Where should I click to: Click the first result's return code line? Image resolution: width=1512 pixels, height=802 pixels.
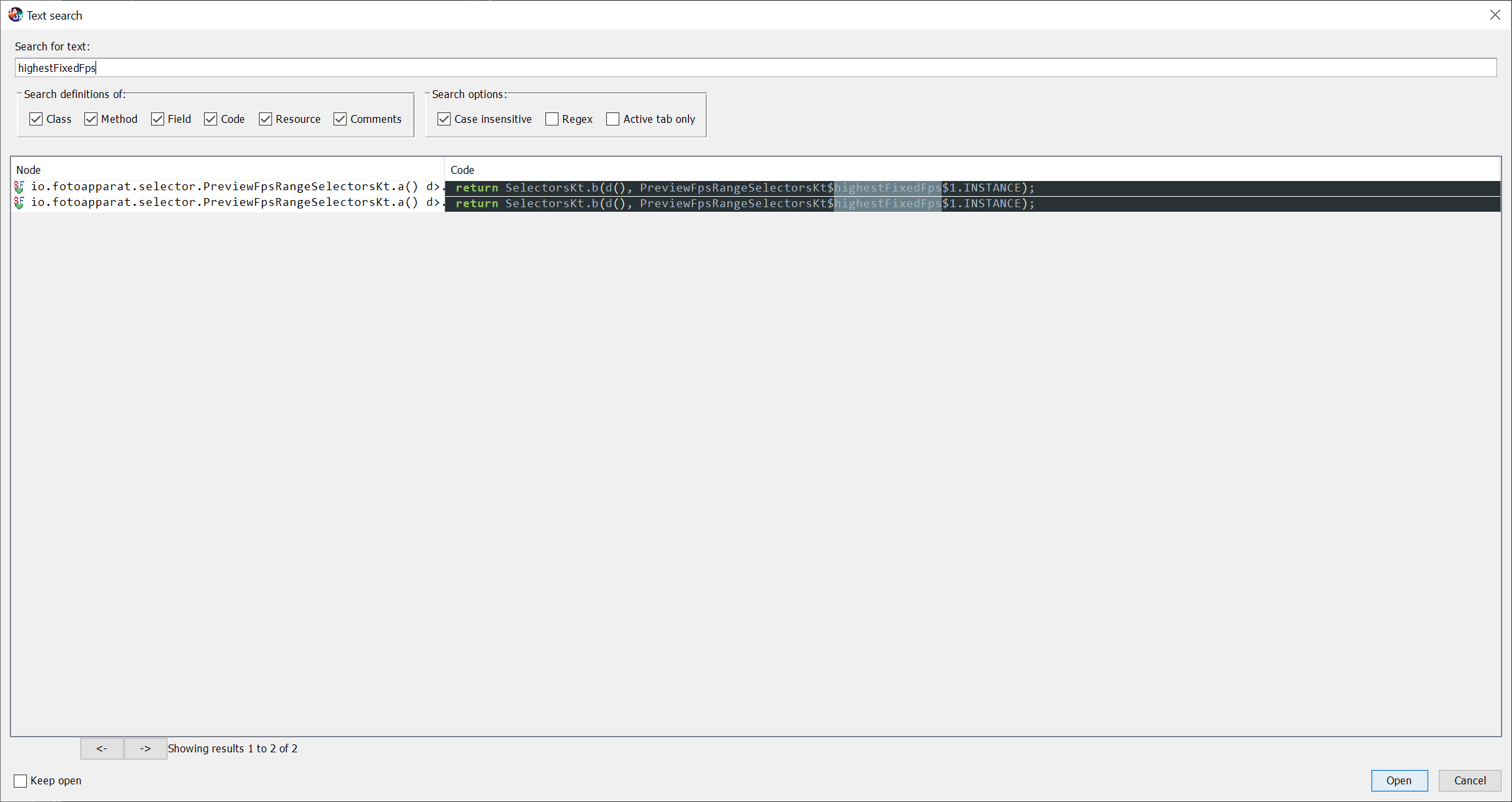972,188
